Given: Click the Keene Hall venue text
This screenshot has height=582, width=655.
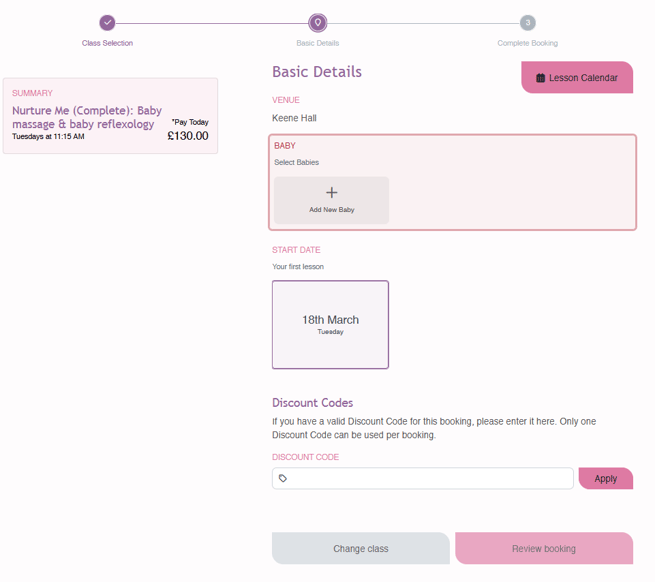Looking at the screenshot, I should (x=295, y=118).
